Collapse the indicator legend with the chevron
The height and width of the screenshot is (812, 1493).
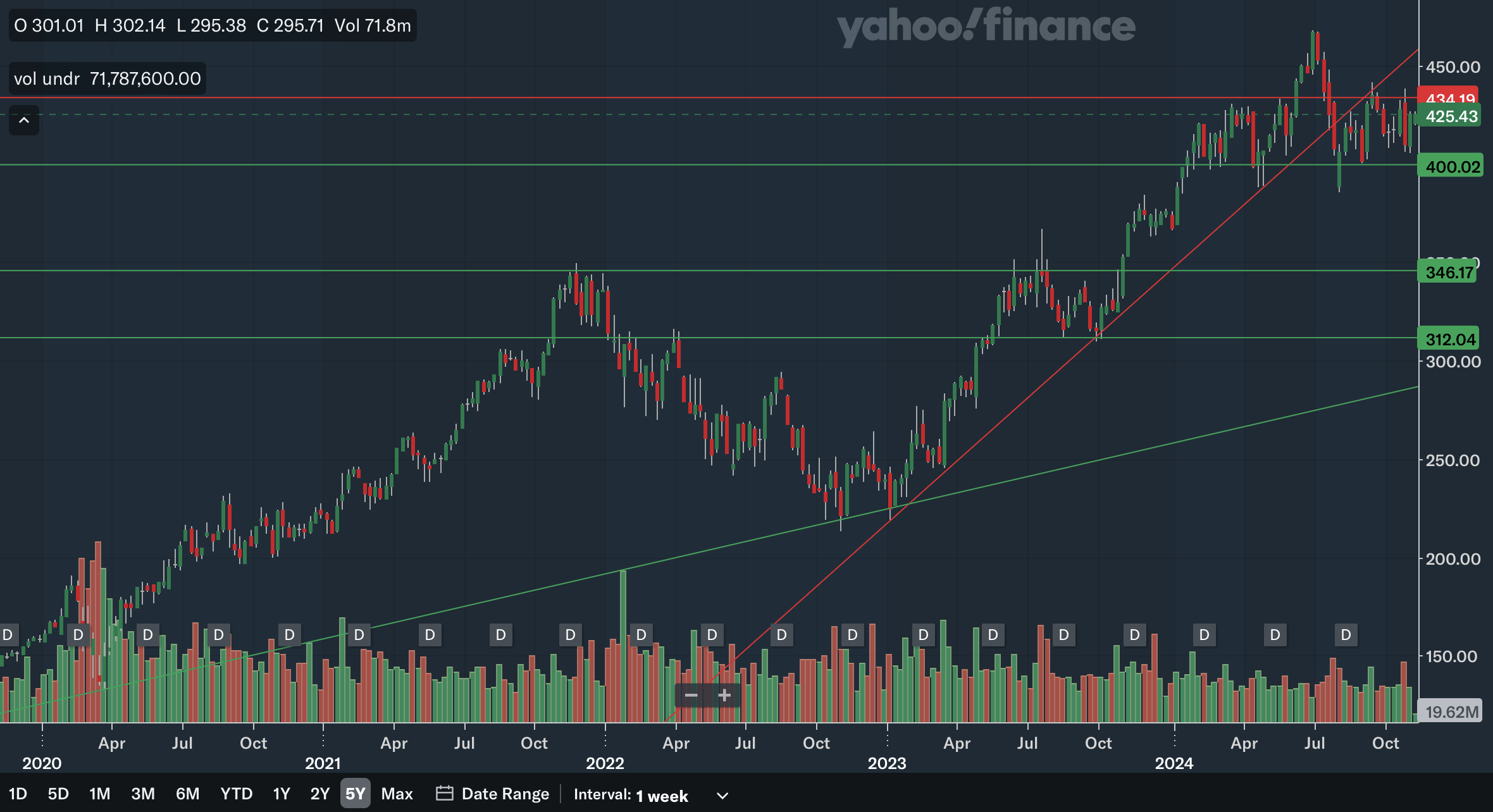tap(24, 120)
